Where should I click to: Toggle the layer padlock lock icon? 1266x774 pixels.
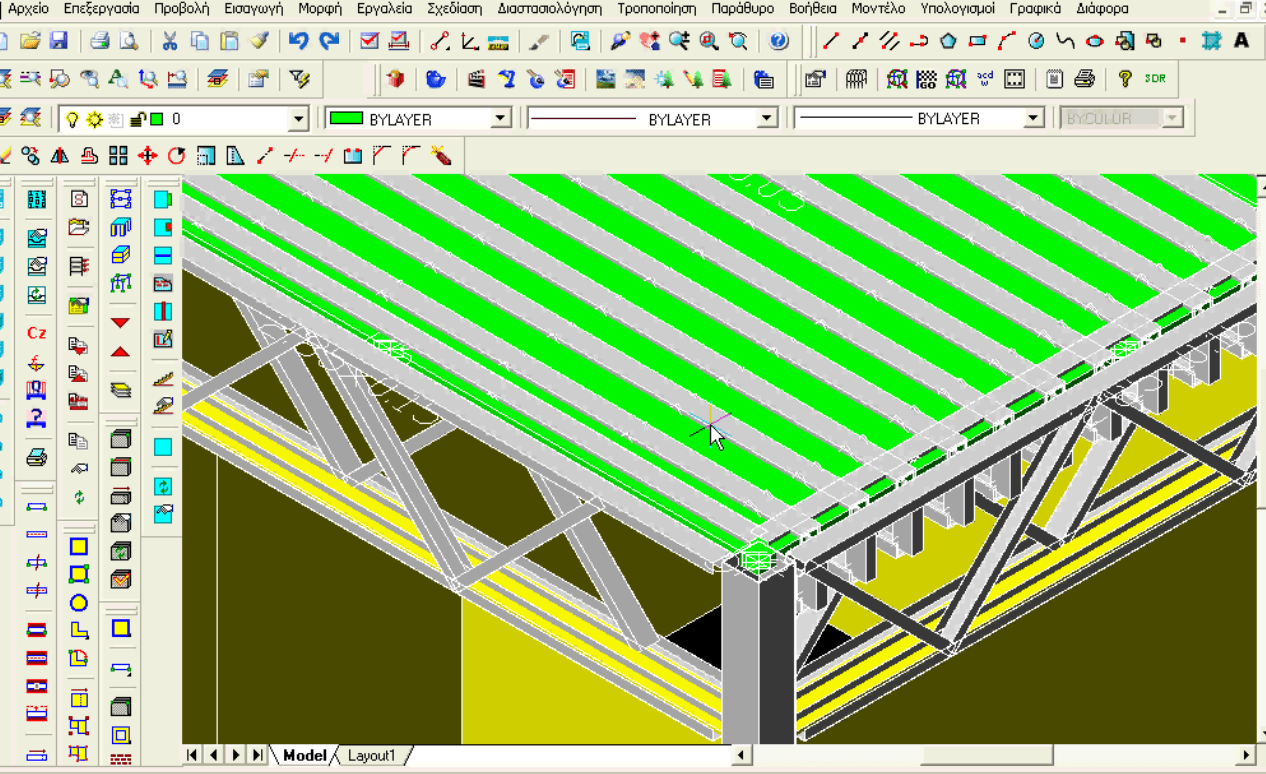point(136,119)
